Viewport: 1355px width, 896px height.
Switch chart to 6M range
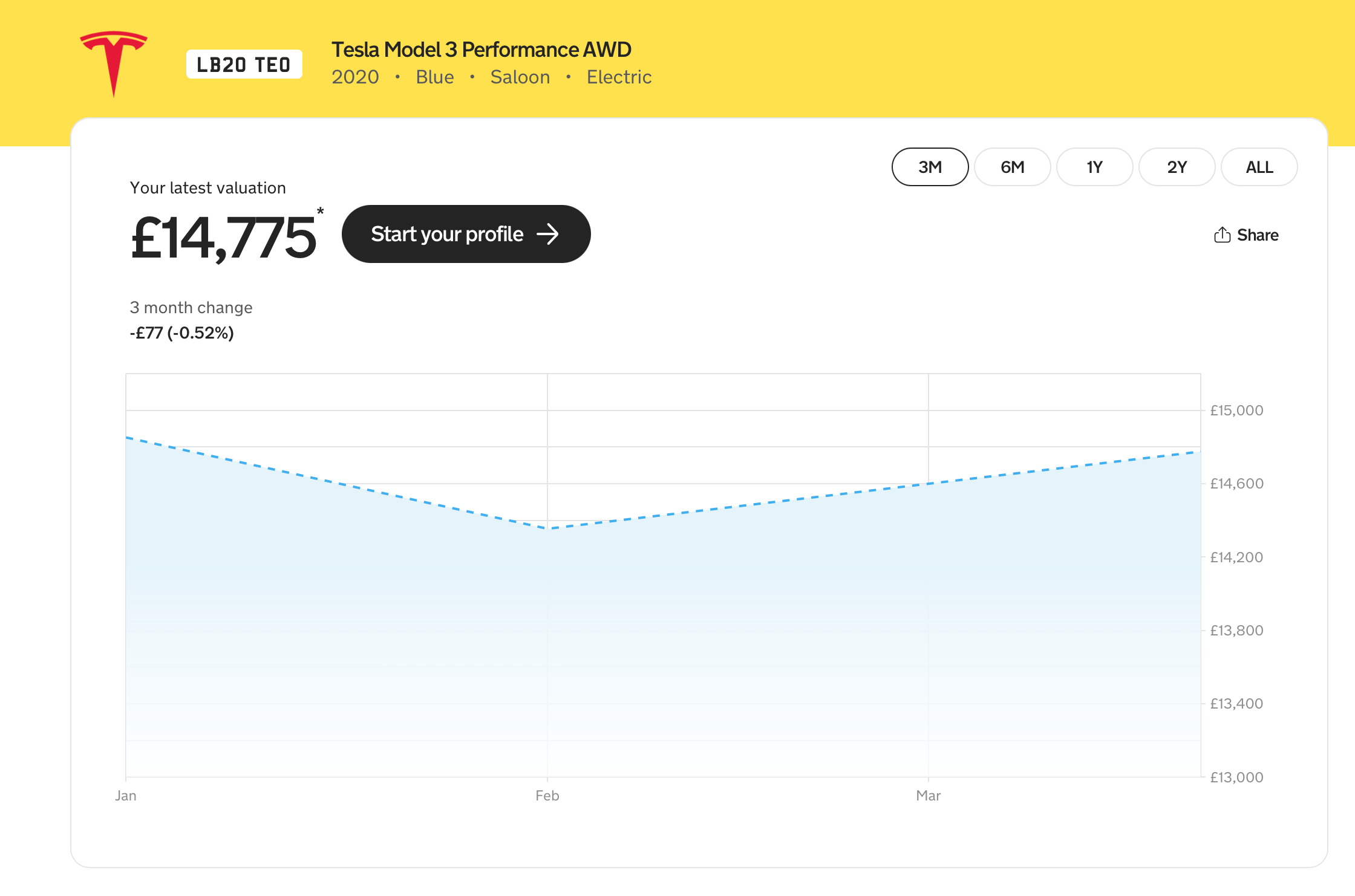pyautogui.click(x=1012, y=167)
